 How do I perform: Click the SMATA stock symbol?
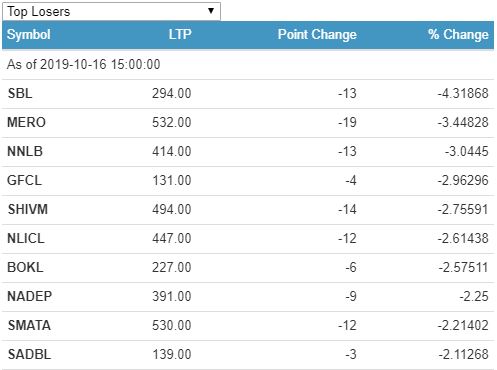click(x=29, y=325)
